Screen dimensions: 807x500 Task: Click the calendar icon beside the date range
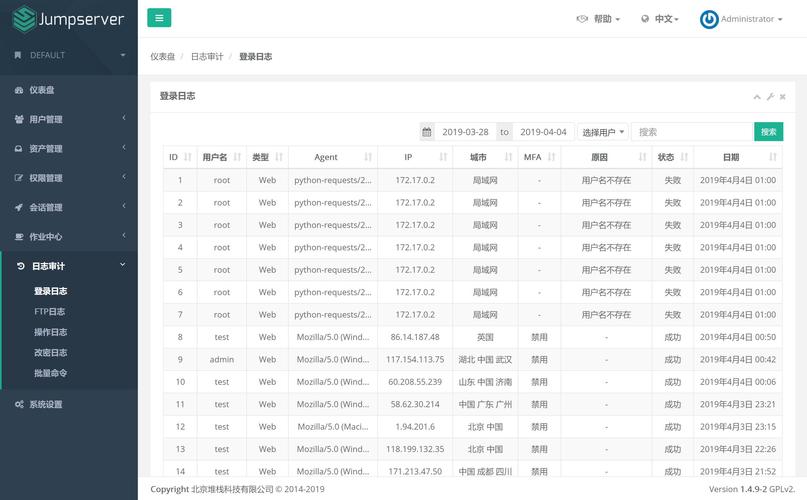(427, 132)
